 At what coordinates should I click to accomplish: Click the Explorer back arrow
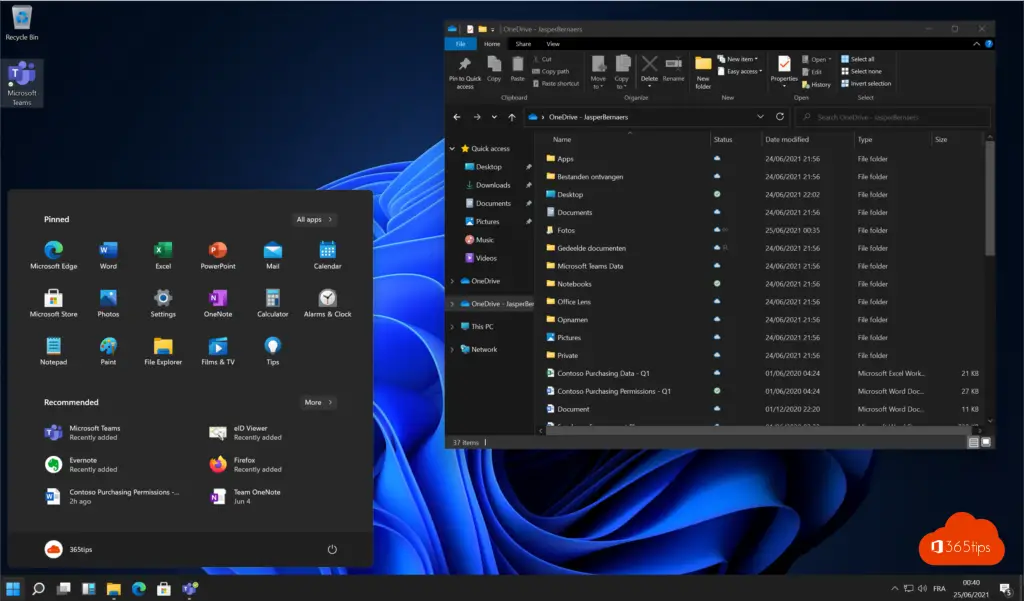coord(457,117)
